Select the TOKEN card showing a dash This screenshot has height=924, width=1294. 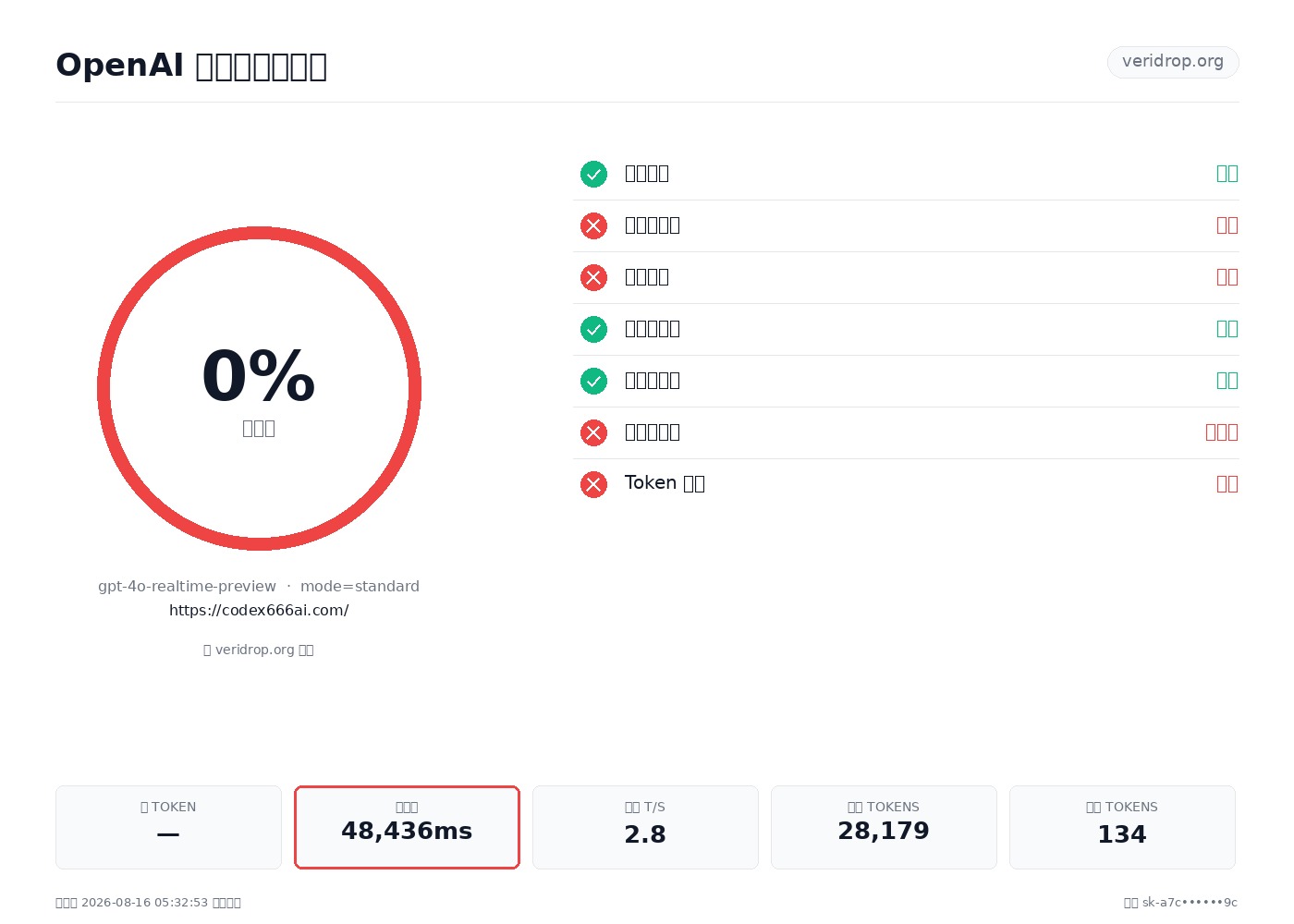pos(168,827)
